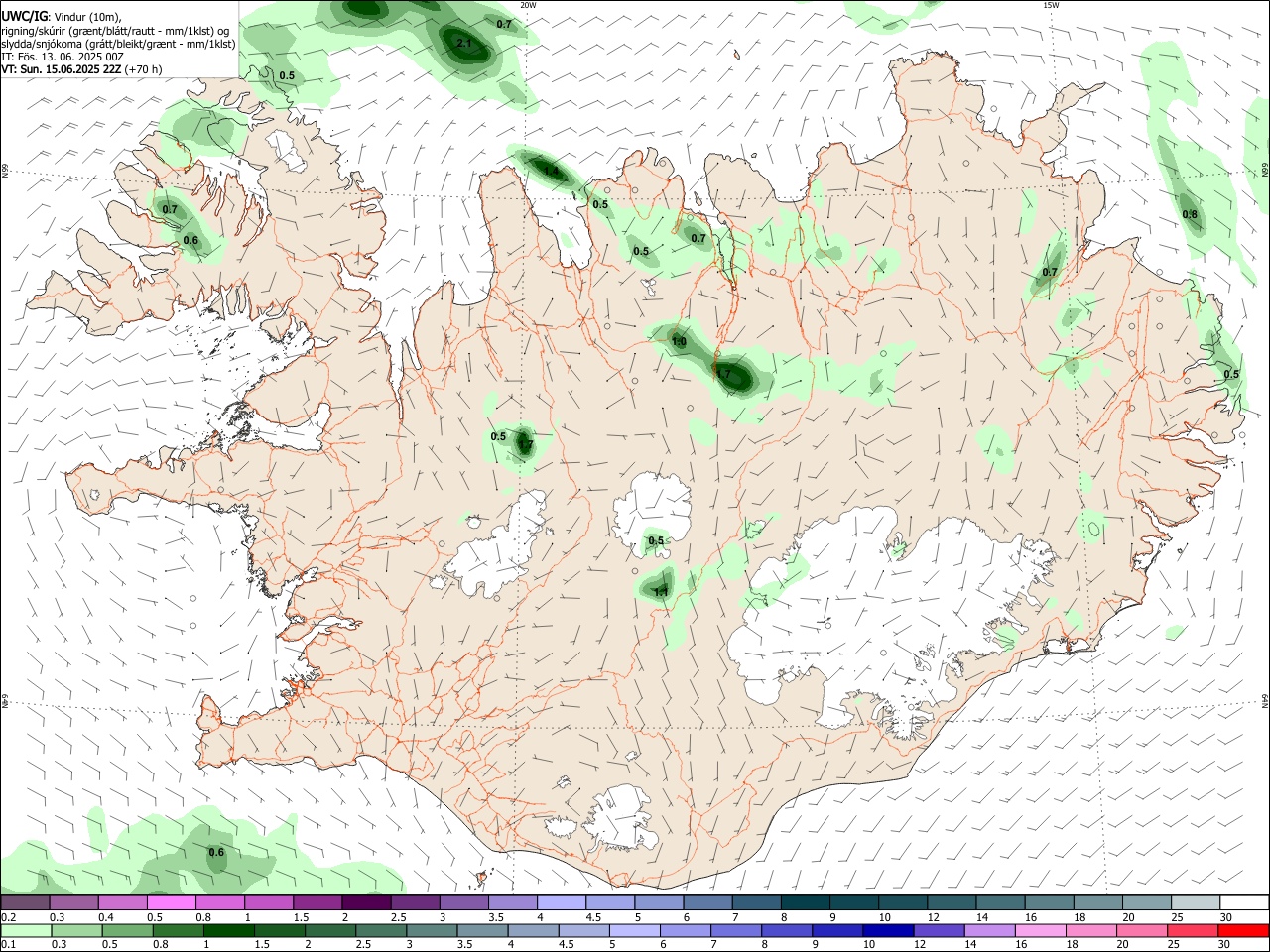Screen dimensions: 1270x952
Task: Pick the 8 mm blue rain legend swatch
Action: (x=789, y=931)
